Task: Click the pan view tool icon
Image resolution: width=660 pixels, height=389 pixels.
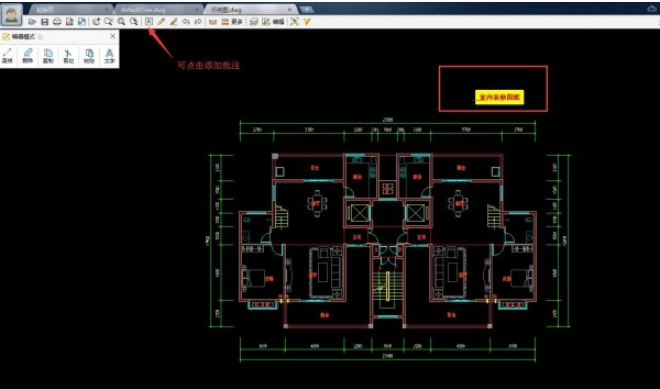Action: point(96,21)
